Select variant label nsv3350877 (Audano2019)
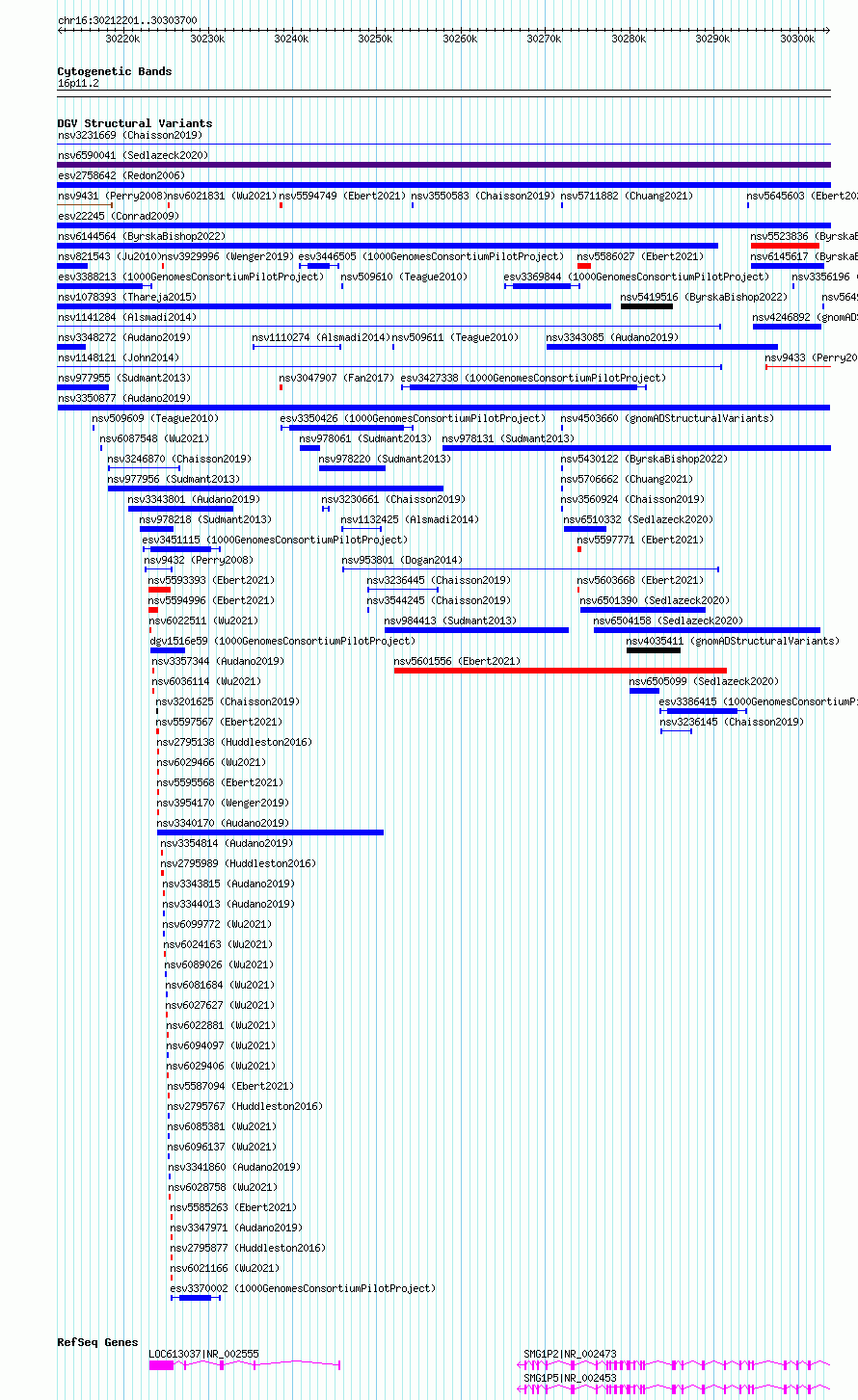This screenshot has width=858, height=1400. click(x=124, y=399)
